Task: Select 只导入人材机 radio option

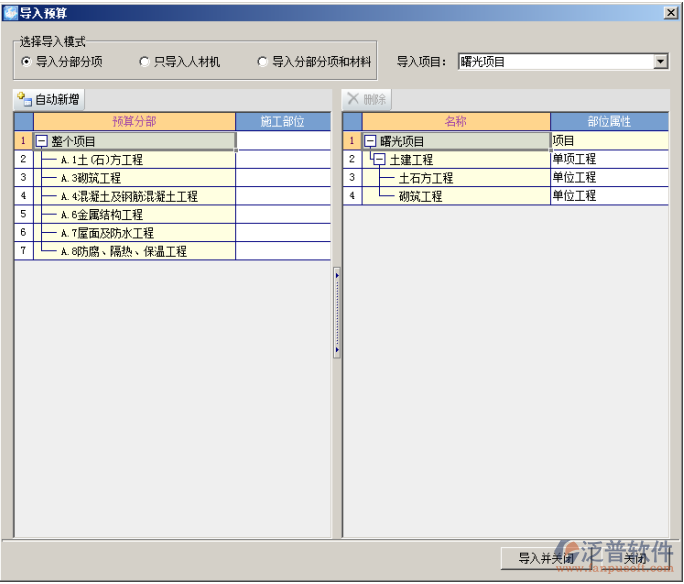Action: coord(145,62)
